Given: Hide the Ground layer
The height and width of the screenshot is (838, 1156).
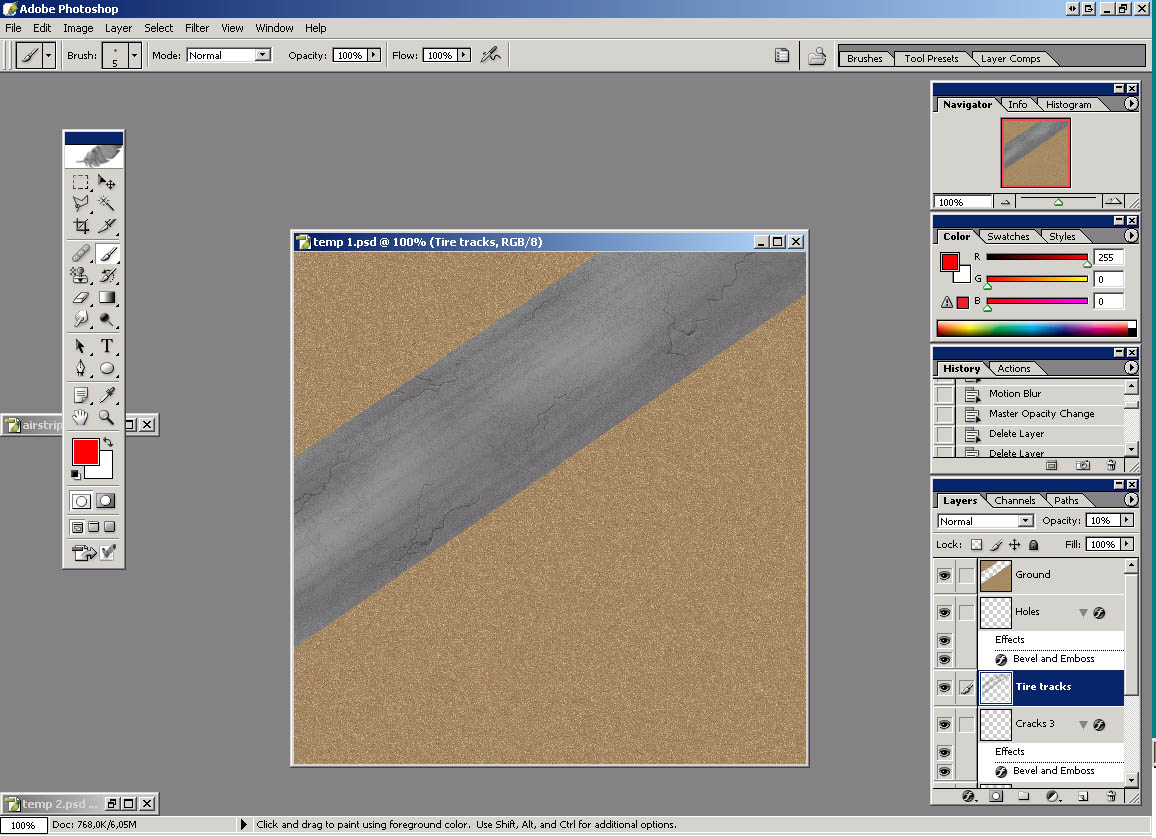Looking at the screenshot, I should coord(944,575).
